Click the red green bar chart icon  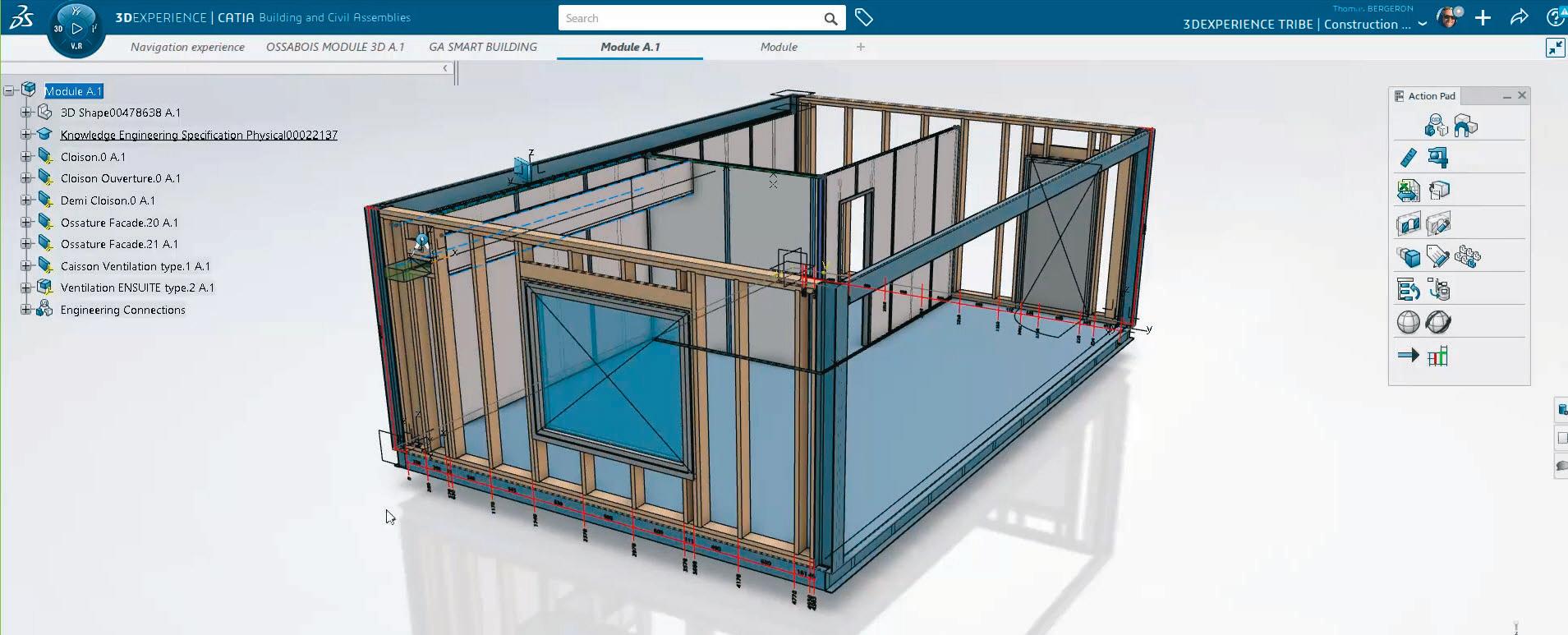click(1438, 356)
